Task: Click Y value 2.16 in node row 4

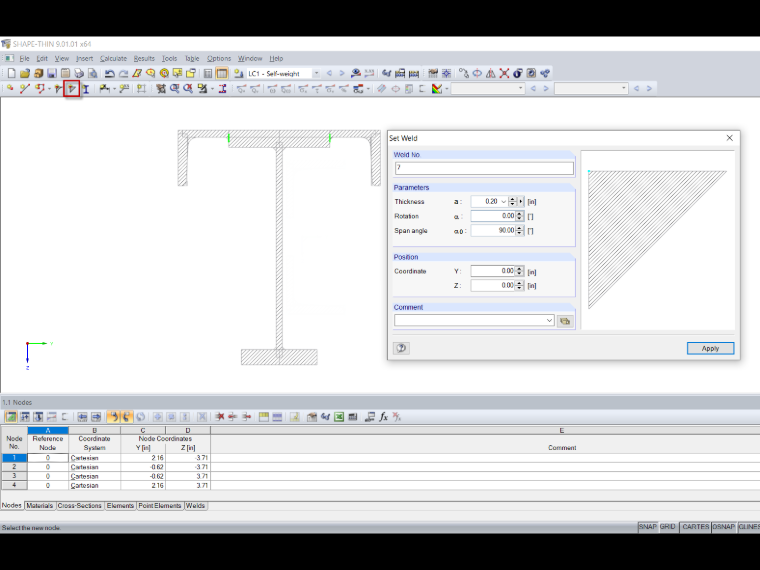Action: coord(143,485)
